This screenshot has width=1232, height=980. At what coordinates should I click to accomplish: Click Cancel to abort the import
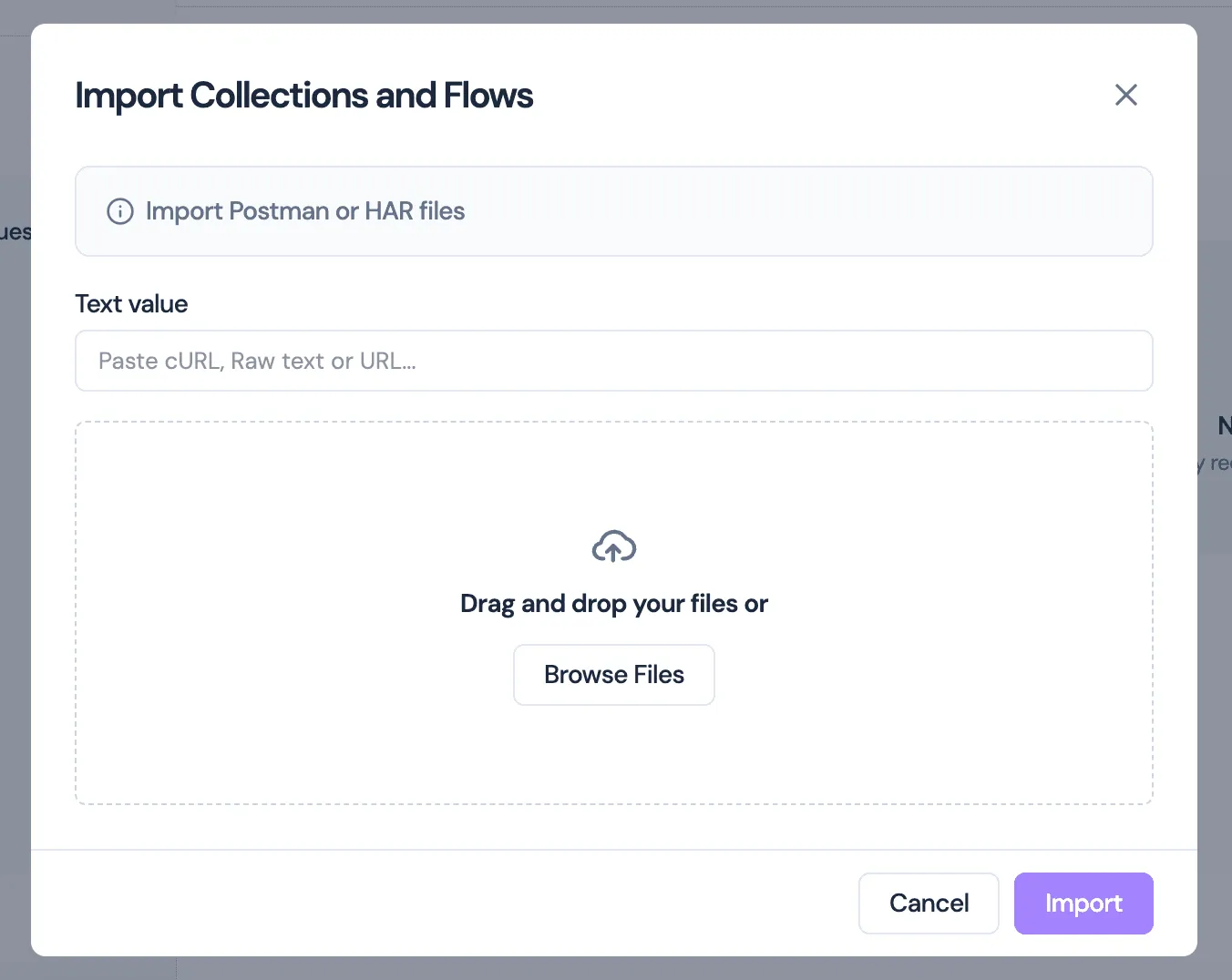929,903
